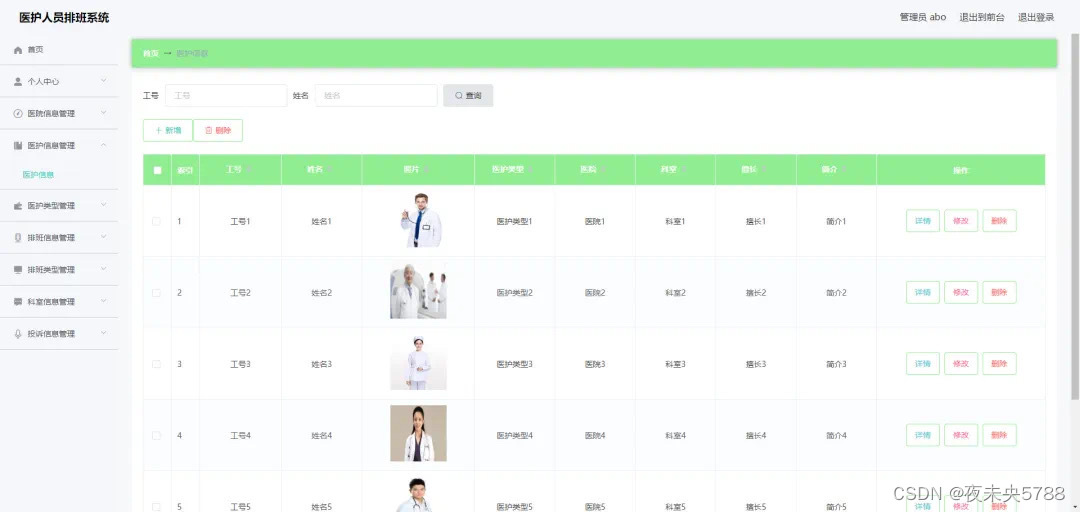The image size is (1080, 512).
Task: Check the checkbox for row 工号2
Action: 156,293
